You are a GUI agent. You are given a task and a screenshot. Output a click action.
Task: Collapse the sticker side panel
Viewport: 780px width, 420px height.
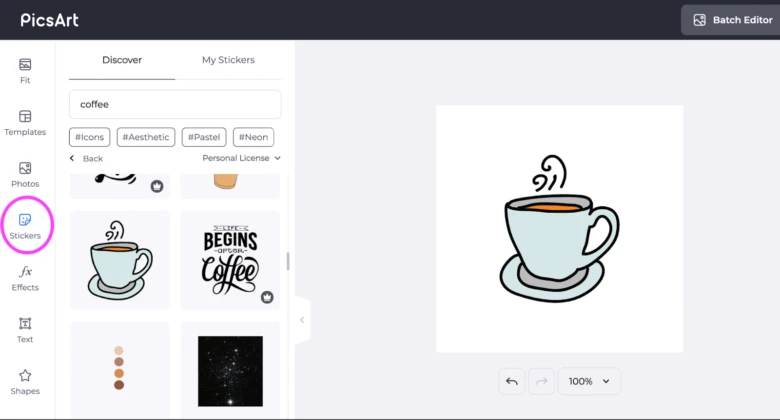pyautogui.click(x=302, y=320)
